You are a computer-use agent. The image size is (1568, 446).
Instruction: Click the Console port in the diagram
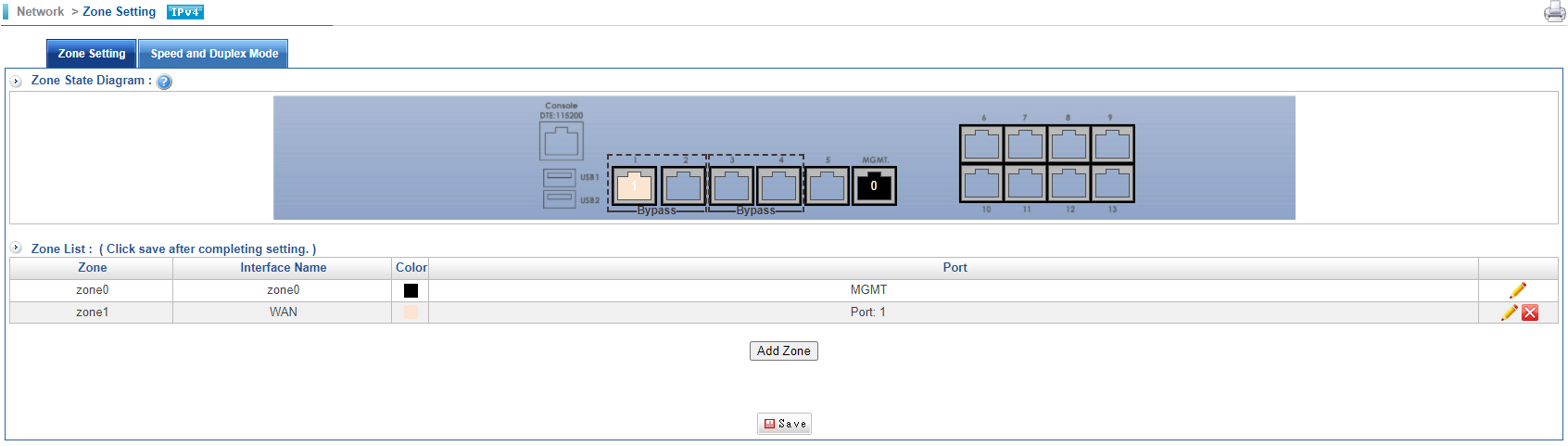pos(561,142)
